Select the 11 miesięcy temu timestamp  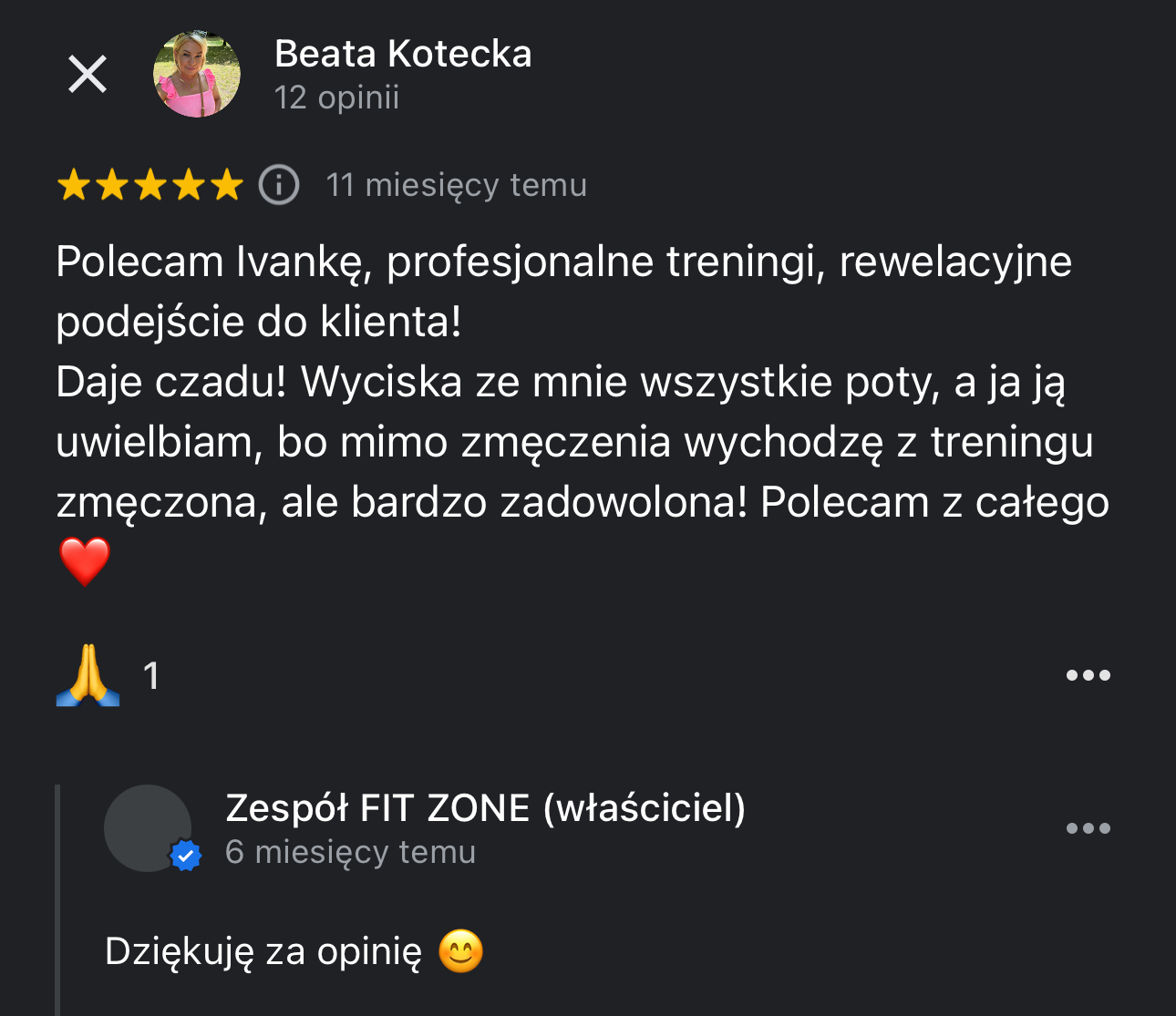point(457,185)
